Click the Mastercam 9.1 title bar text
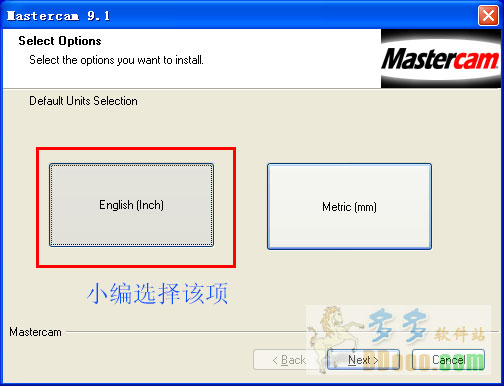 point(58,16)
